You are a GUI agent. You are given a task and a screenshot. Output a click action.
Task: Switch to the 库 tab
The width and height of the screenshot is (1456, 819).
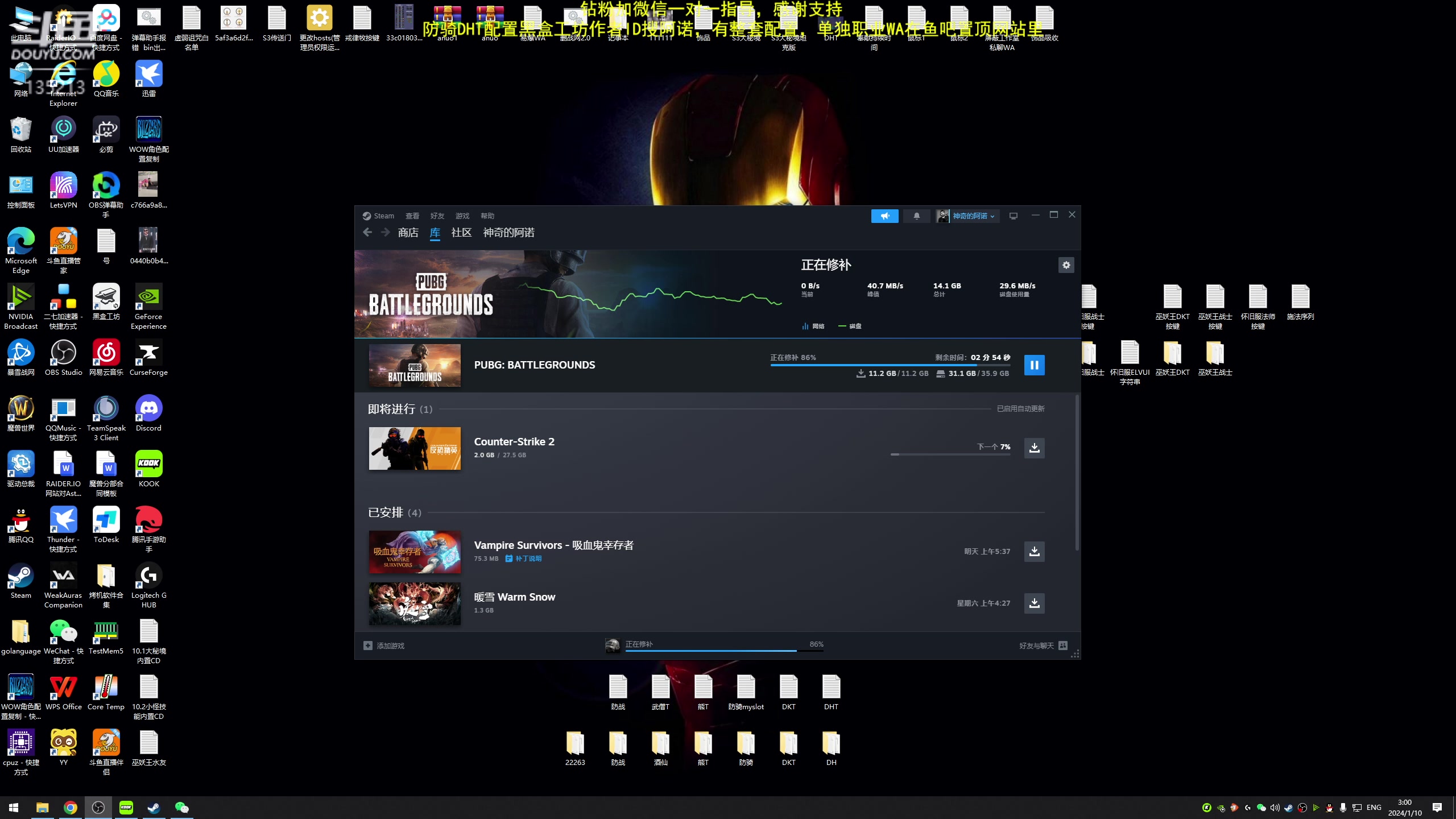coord(435,233)
